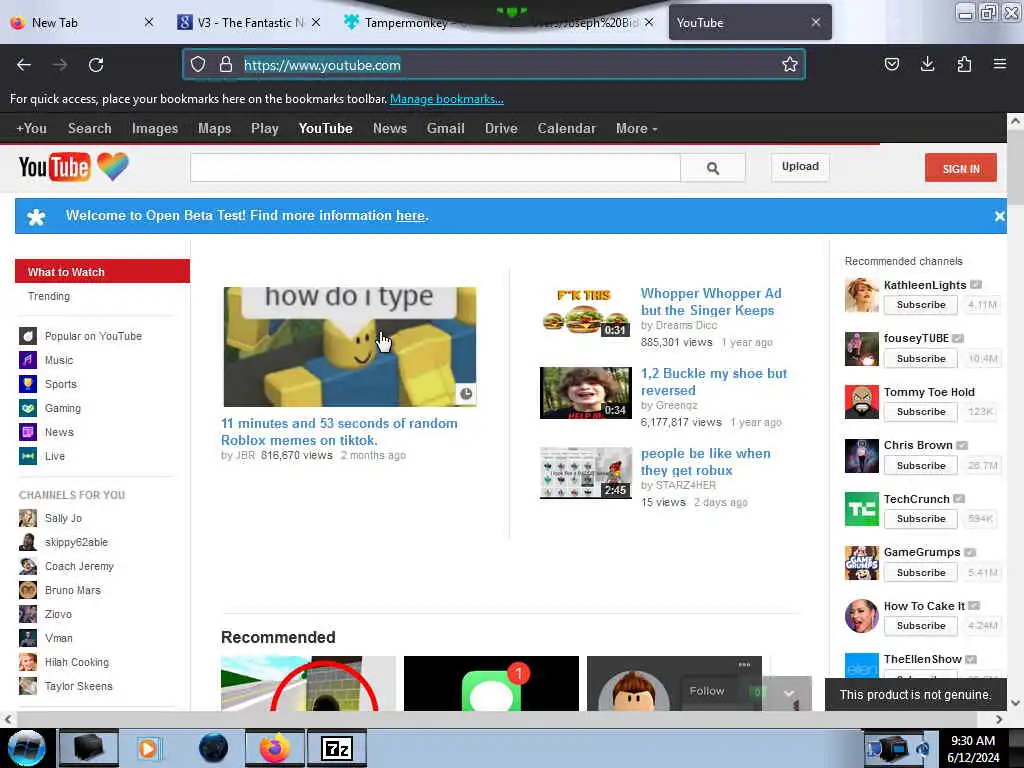Select Images in the Google bar

[x=155, y=129]
